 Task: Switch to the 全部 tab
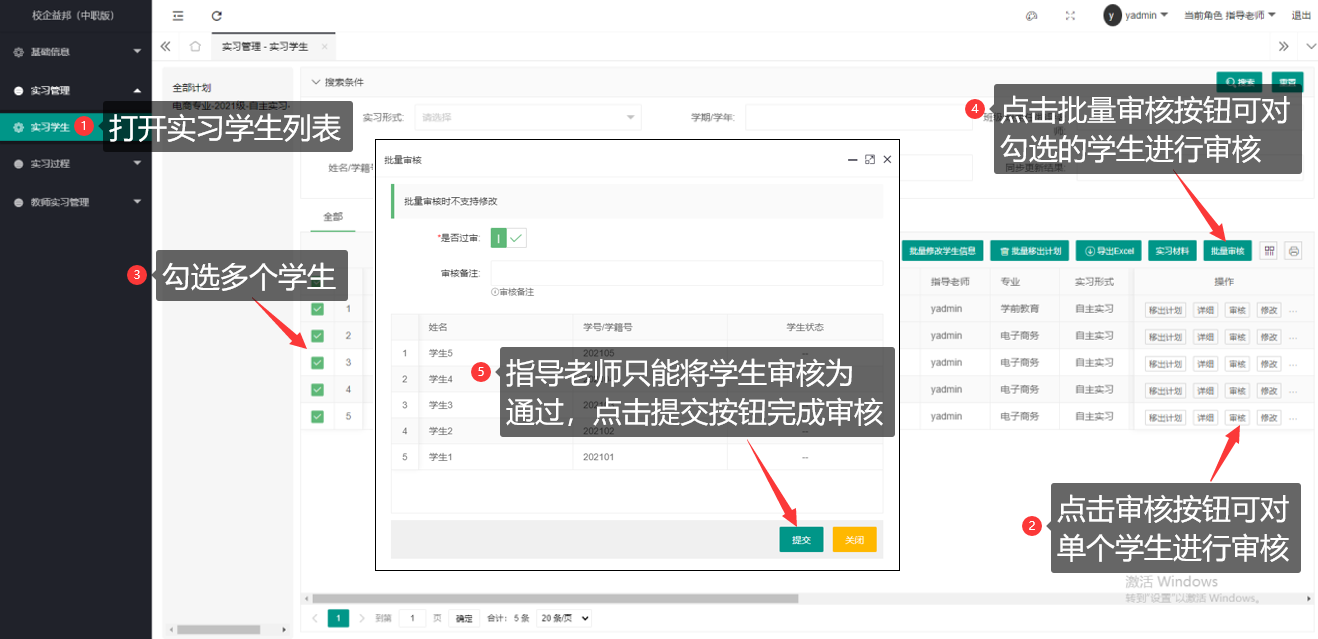(332, 217)
